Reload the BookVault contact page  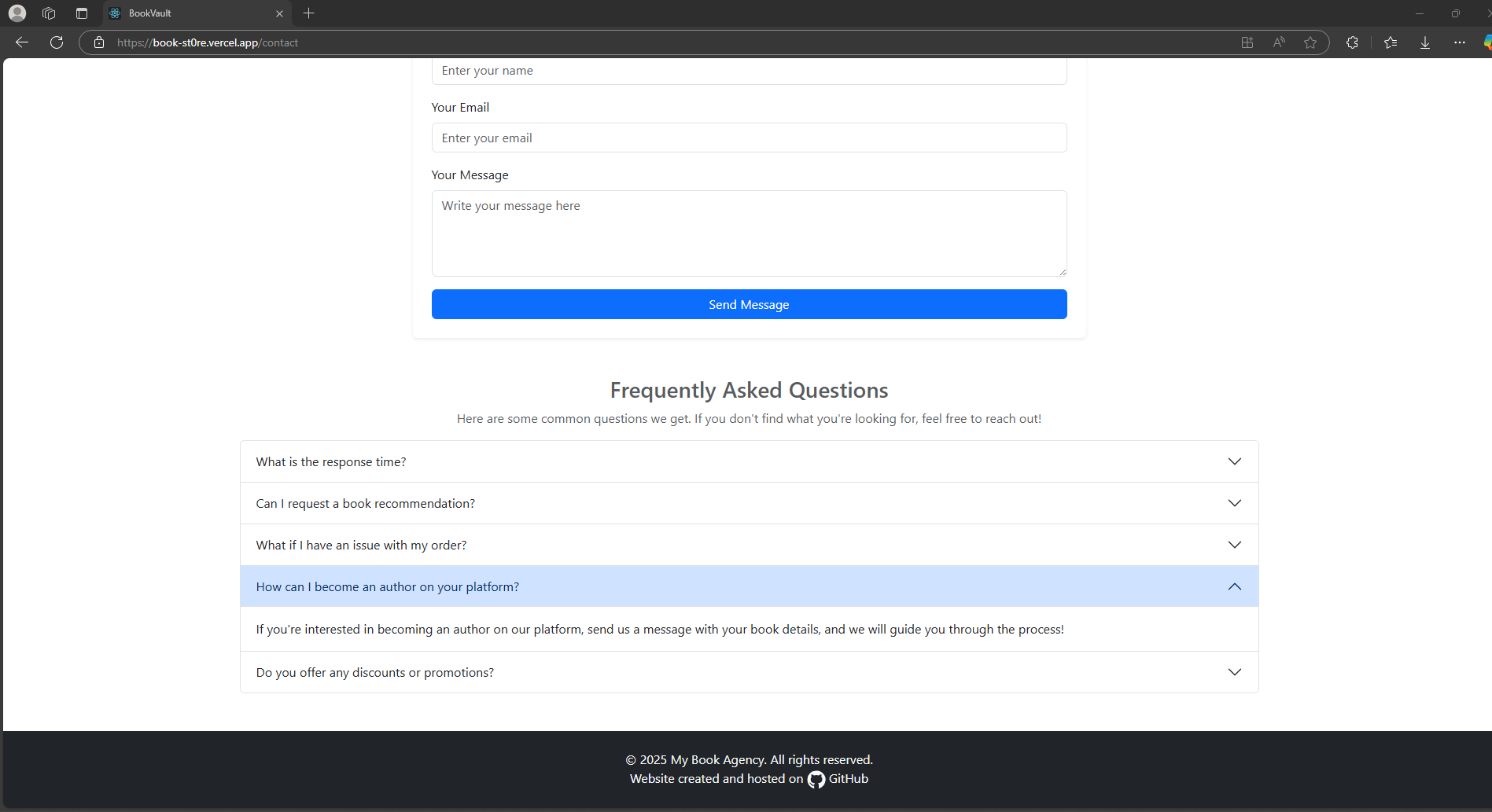(x=57, y=42)
